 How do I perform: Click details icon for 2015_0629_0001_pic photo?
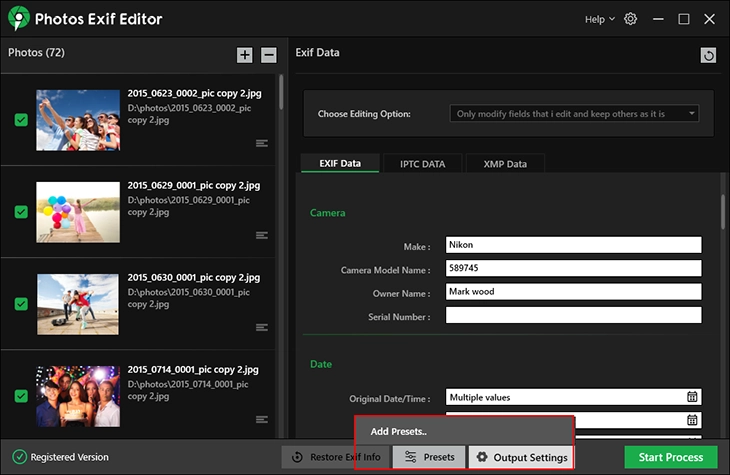tap(262, 235)
